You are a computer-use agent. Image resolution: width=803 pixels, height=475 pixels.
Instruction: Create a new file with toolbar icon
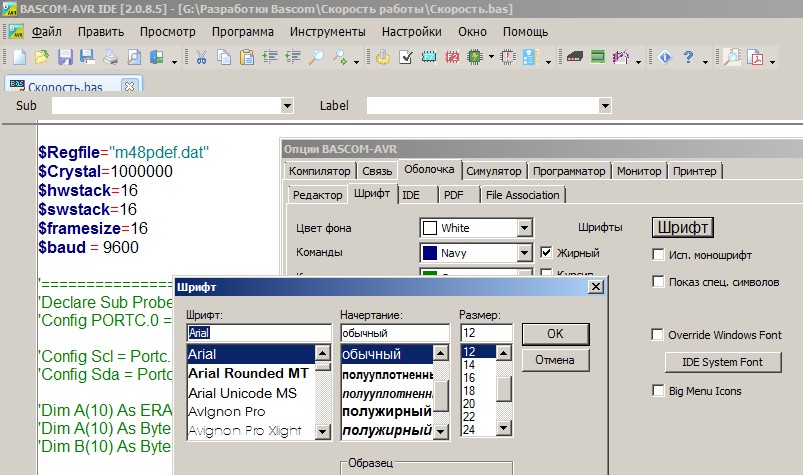pyautogui.click(x=19, y=57)
